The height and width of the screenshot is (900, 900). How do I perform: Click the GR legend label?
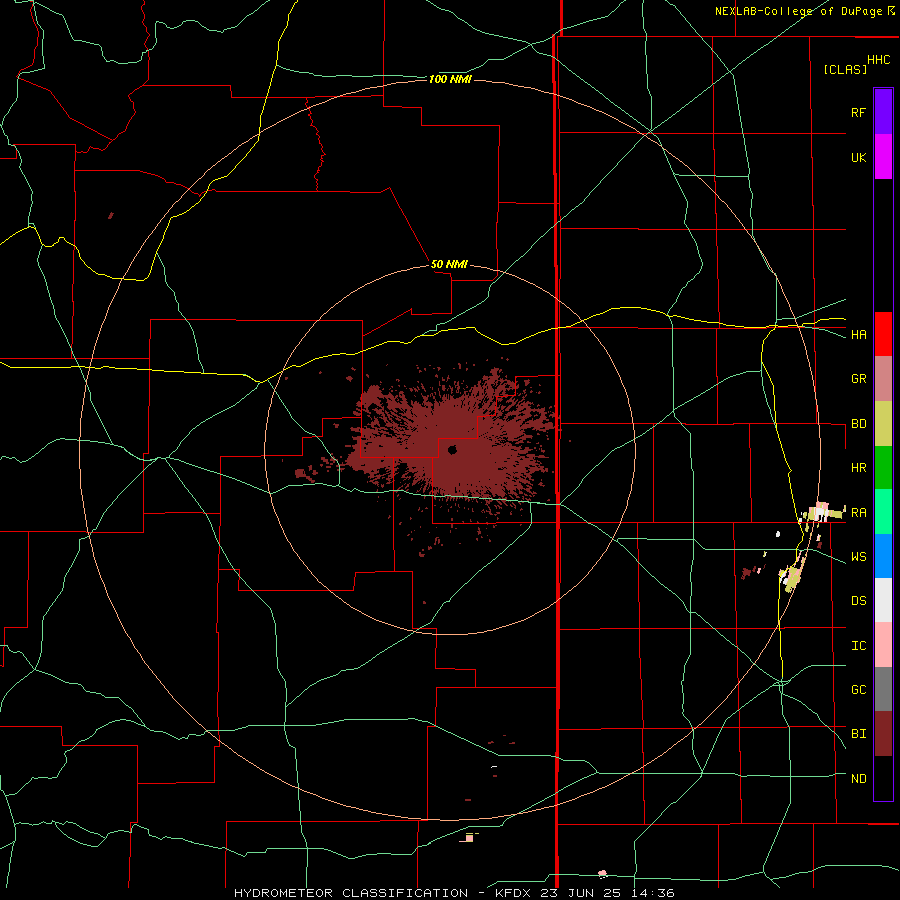(x=858, y=379)
